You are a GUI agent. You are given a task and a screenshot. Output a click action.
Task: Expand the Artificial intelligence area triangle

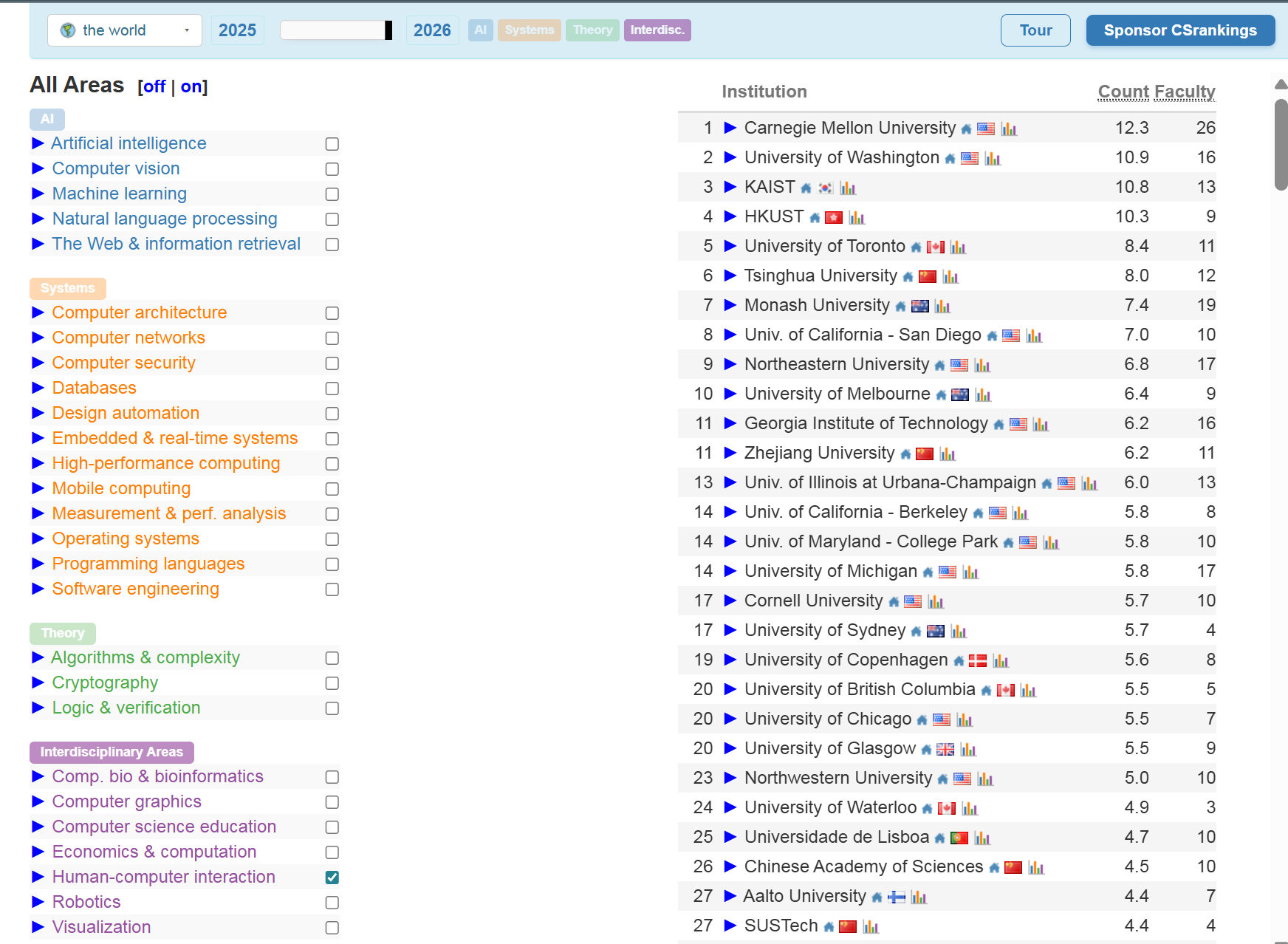(38, 143)
